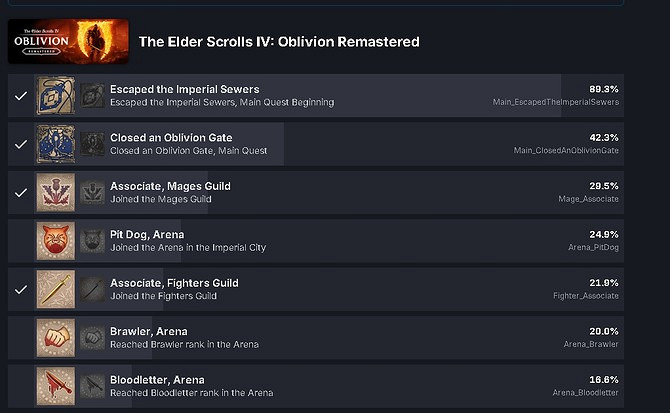The image size is (670, 413).
Task: Click the Main_ClosedAnOblivionGate API name
Action: coord(566,151)
